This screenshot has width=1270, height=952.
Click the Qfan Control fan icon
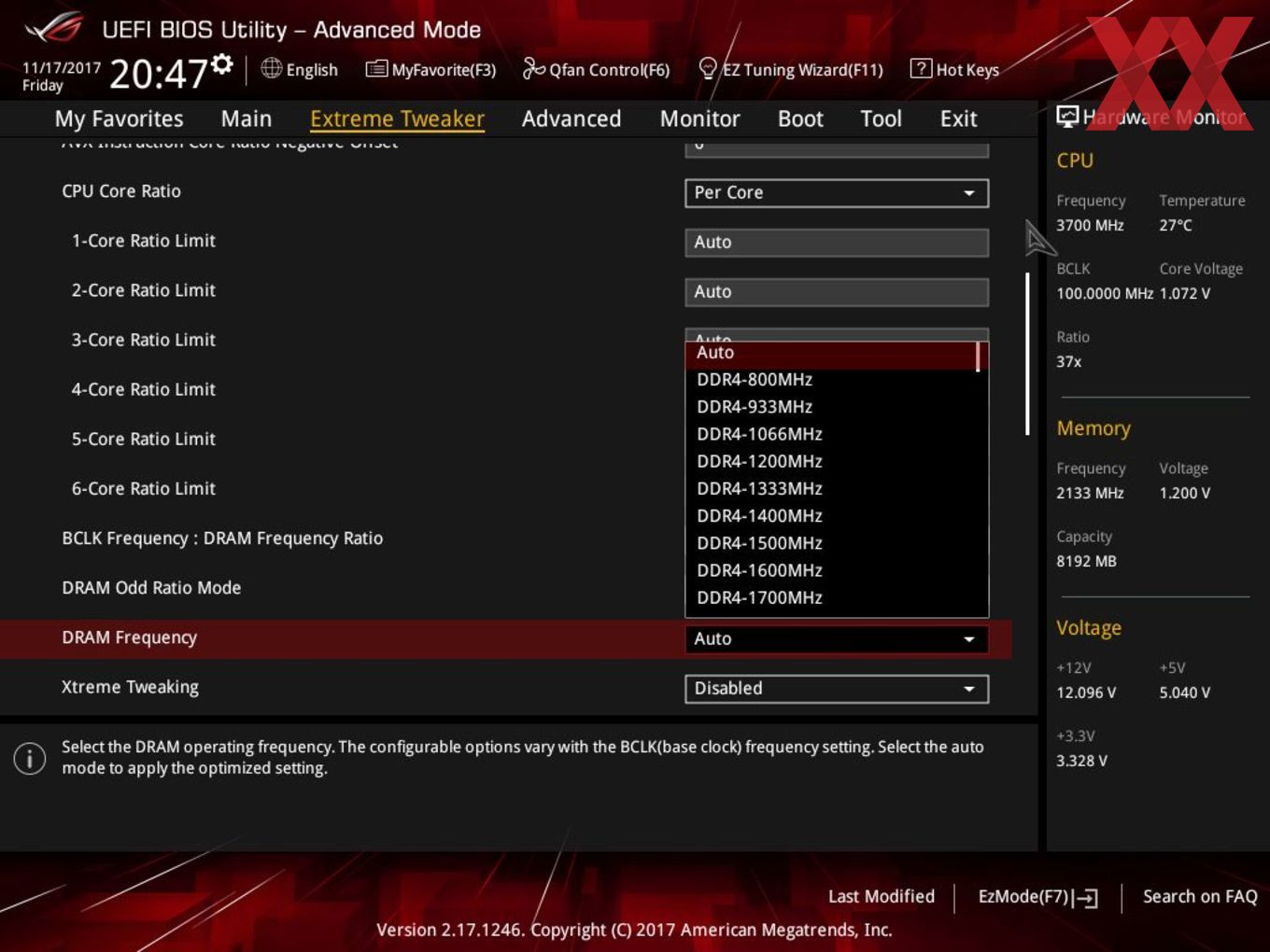[x=533, y=68]
